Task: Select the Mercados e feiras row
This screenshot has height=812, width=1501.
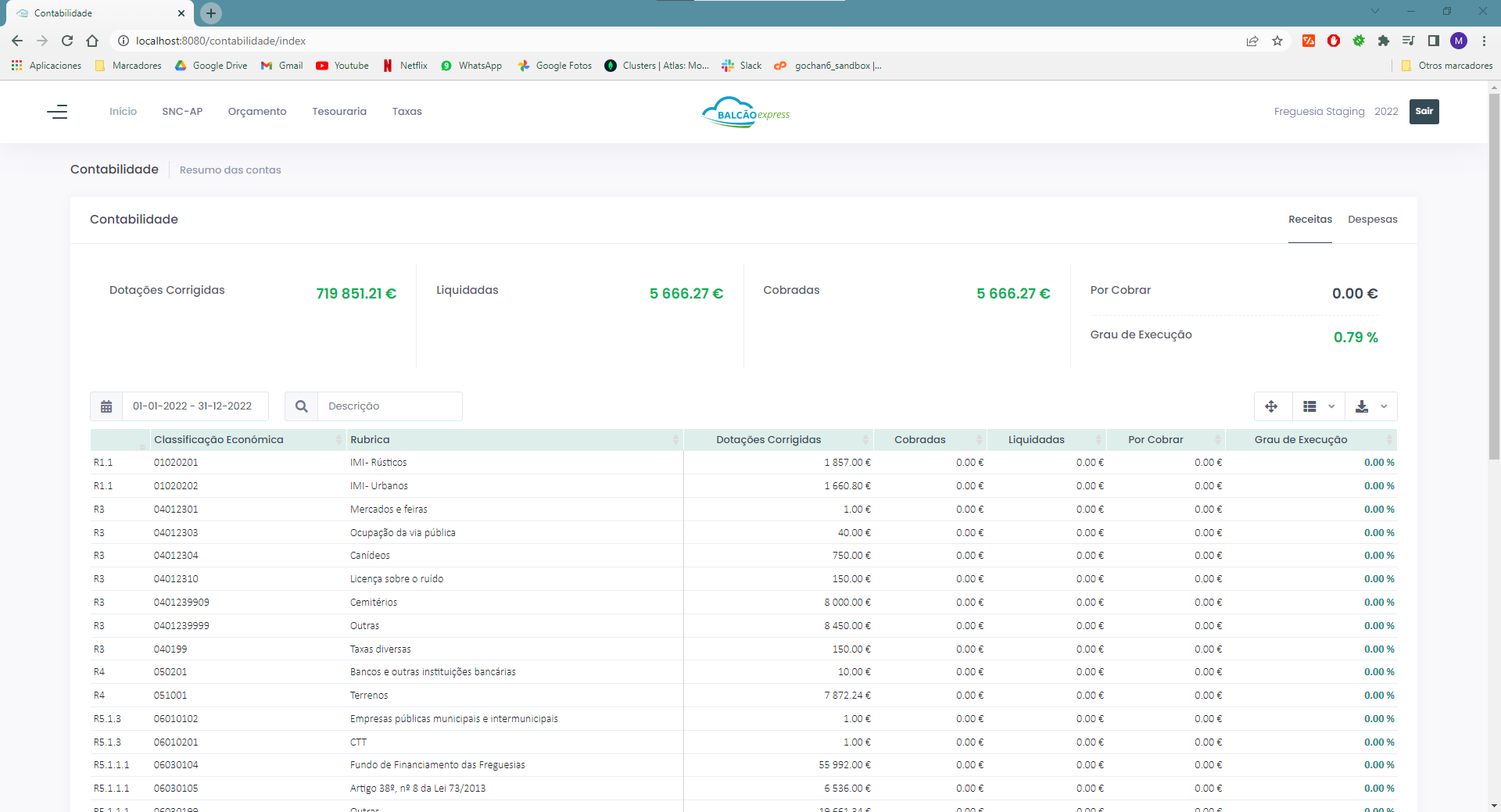Action: pyautogui.click(x=743, y=510)
